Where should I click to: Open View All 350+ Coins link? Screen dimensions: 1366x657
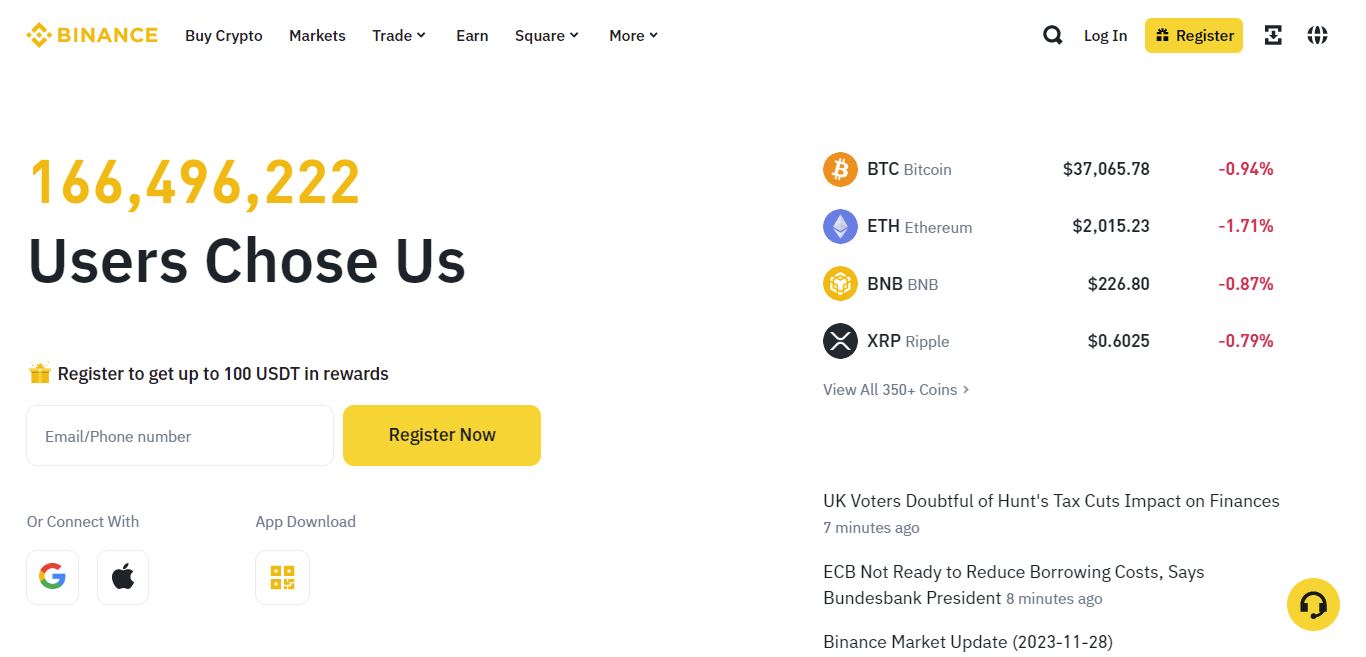pos(896,389)
